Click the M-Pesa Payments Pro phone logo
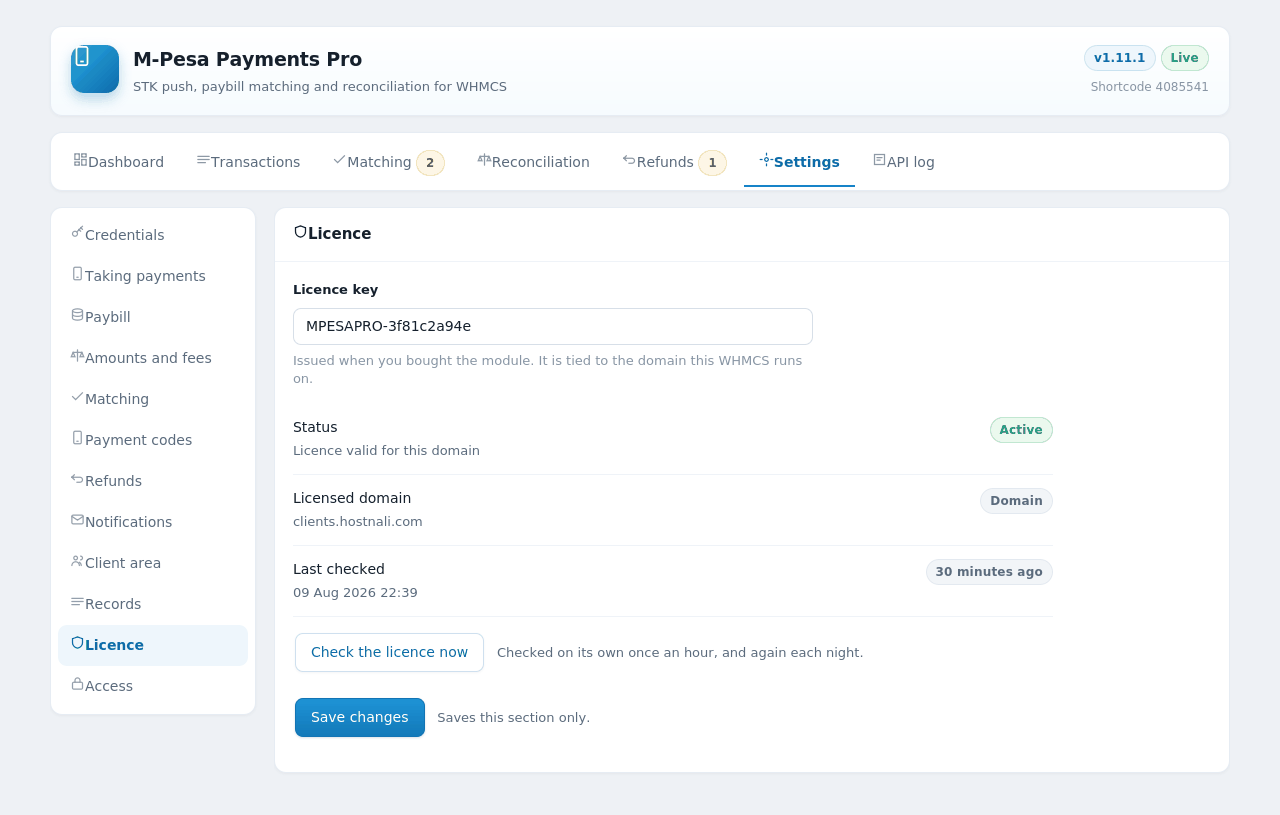The image size is (1280, 815). click(x=95, y=69)
